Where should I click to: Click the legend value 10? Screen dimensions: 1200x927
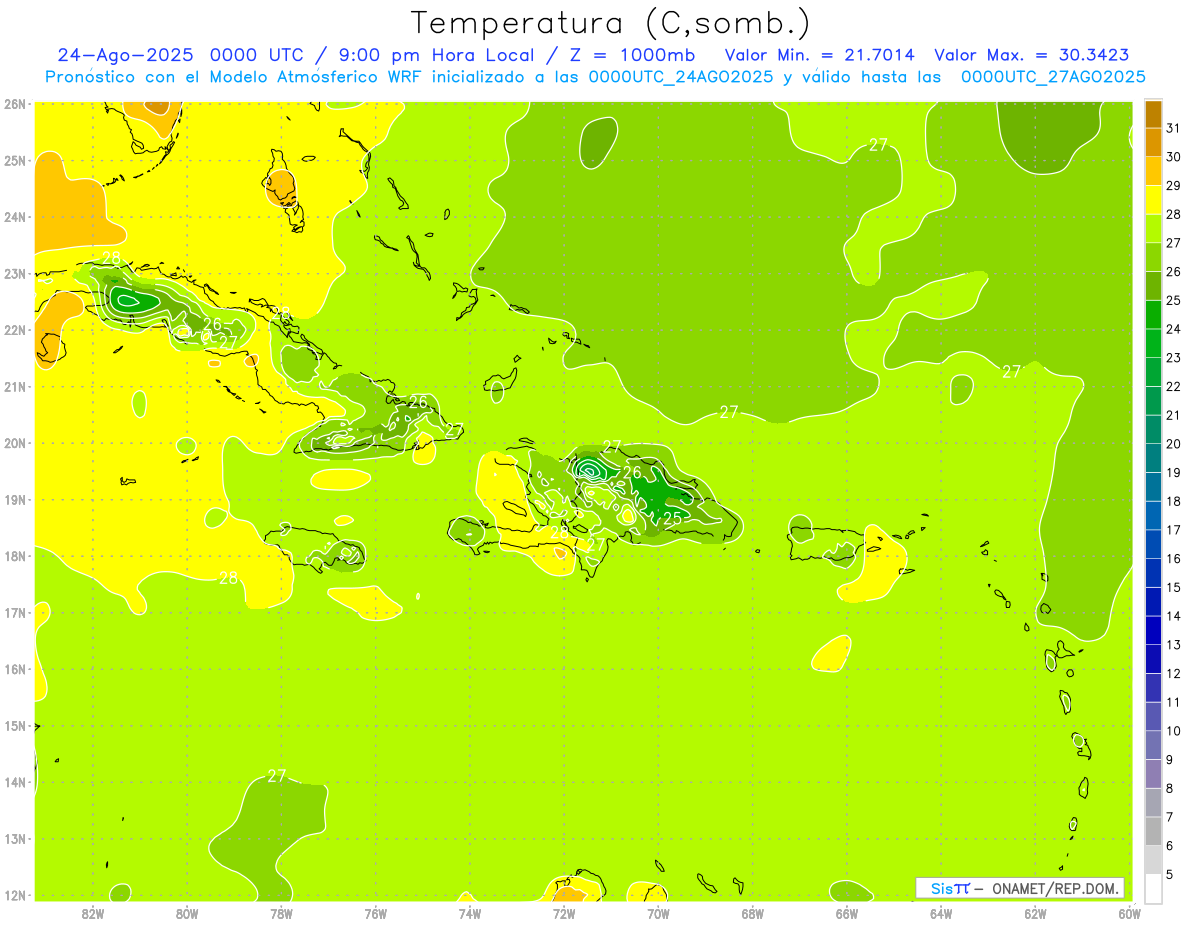1174,731
